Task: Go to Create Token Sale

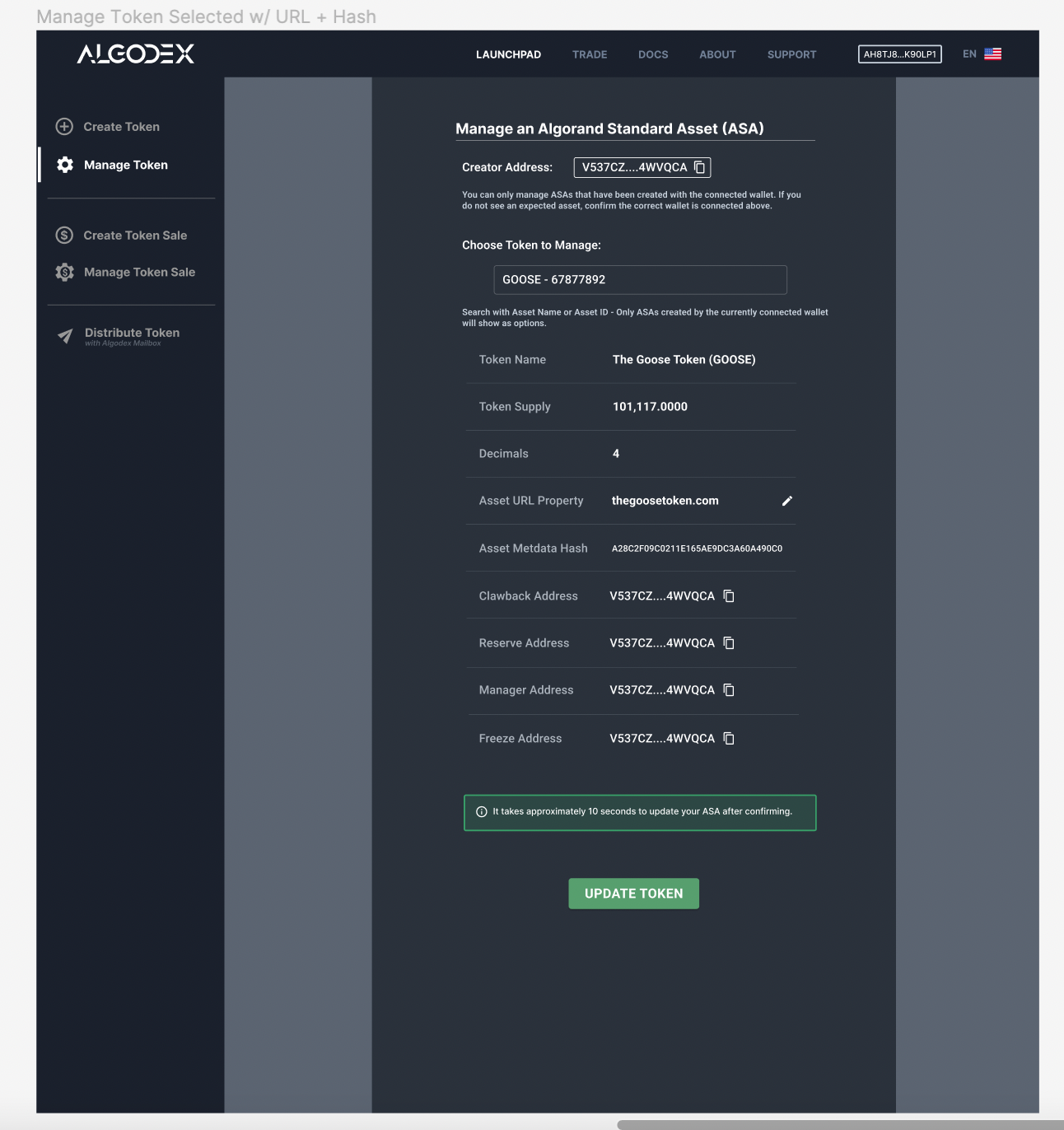Action: pyautogui.click(x=135, y=236)
